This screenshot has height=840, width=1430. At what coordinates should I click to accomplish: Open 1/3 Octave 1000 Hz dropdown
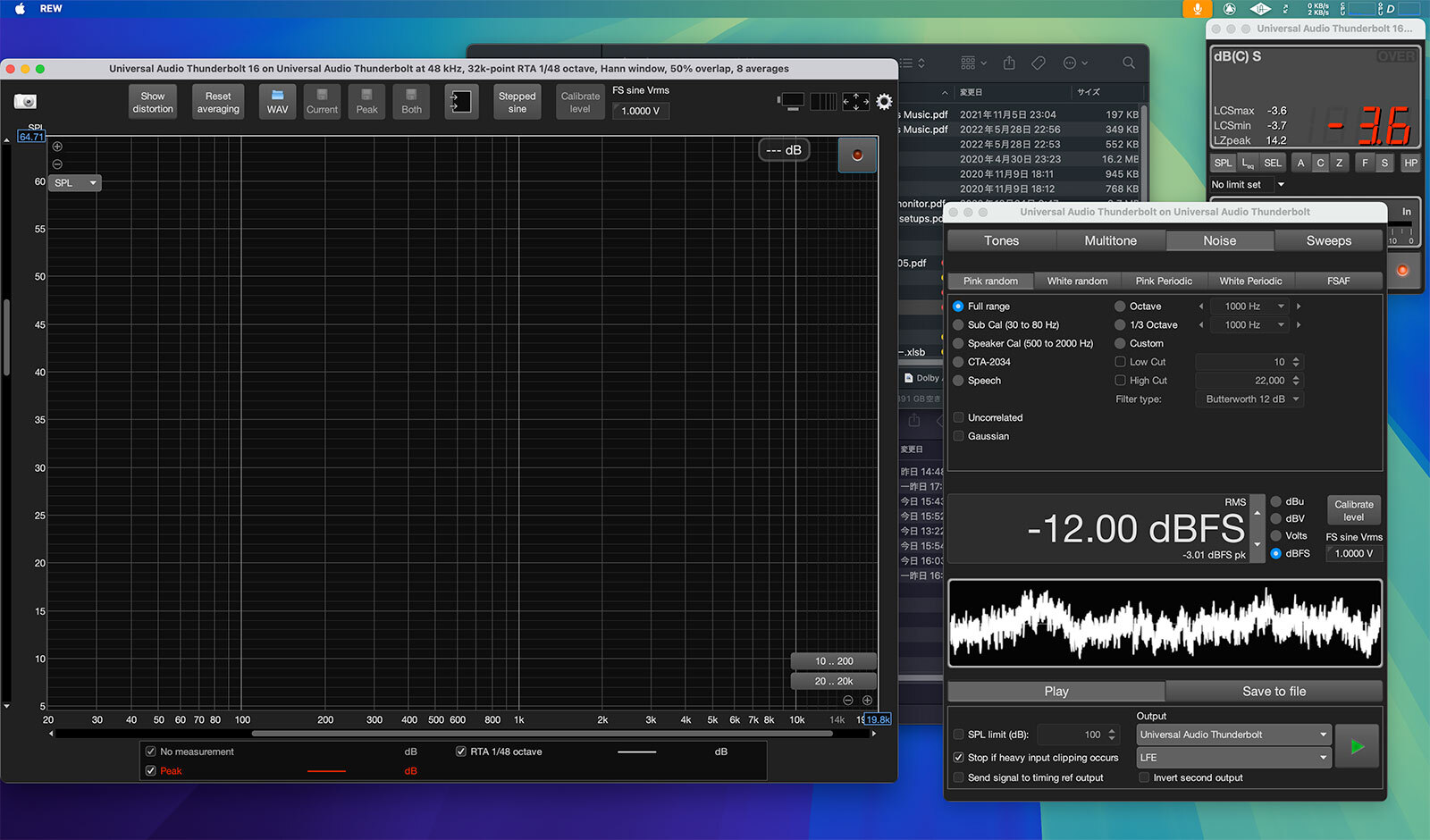(1250, 325)
